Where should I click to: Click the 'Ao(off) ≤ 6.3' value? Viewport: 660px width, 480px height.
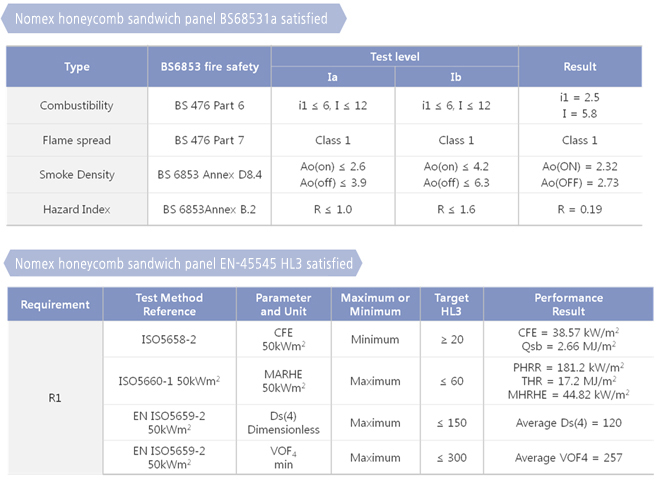coord(456,183)
